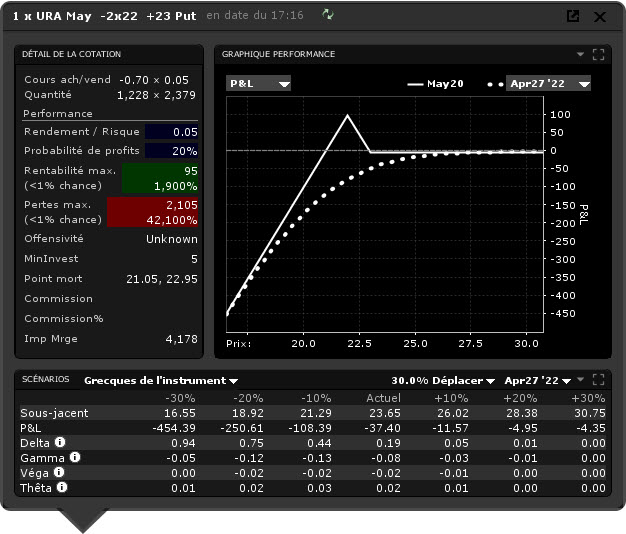Click the P&L row label in scenarios
Viewport: 626px width, 534px height.
click(30, 428)
